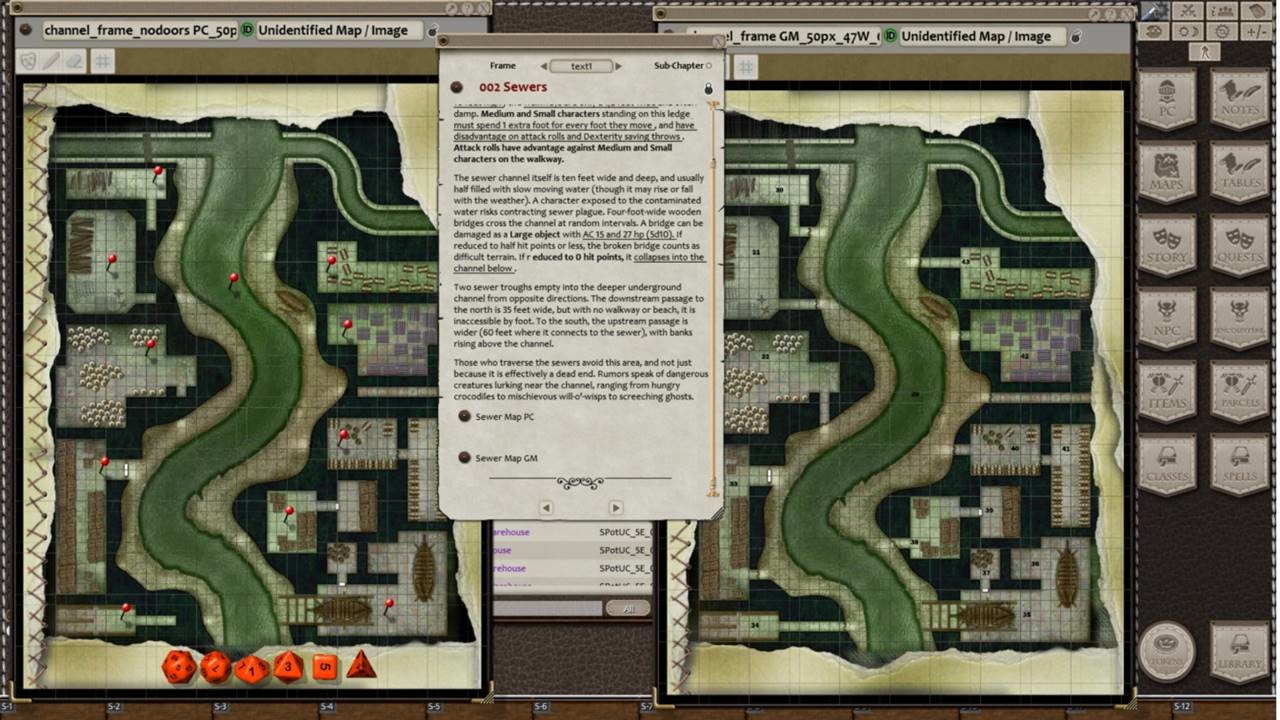Toggle the lock on the 002 Sewers entry
1280x720 pixels.
coord(708,88)
